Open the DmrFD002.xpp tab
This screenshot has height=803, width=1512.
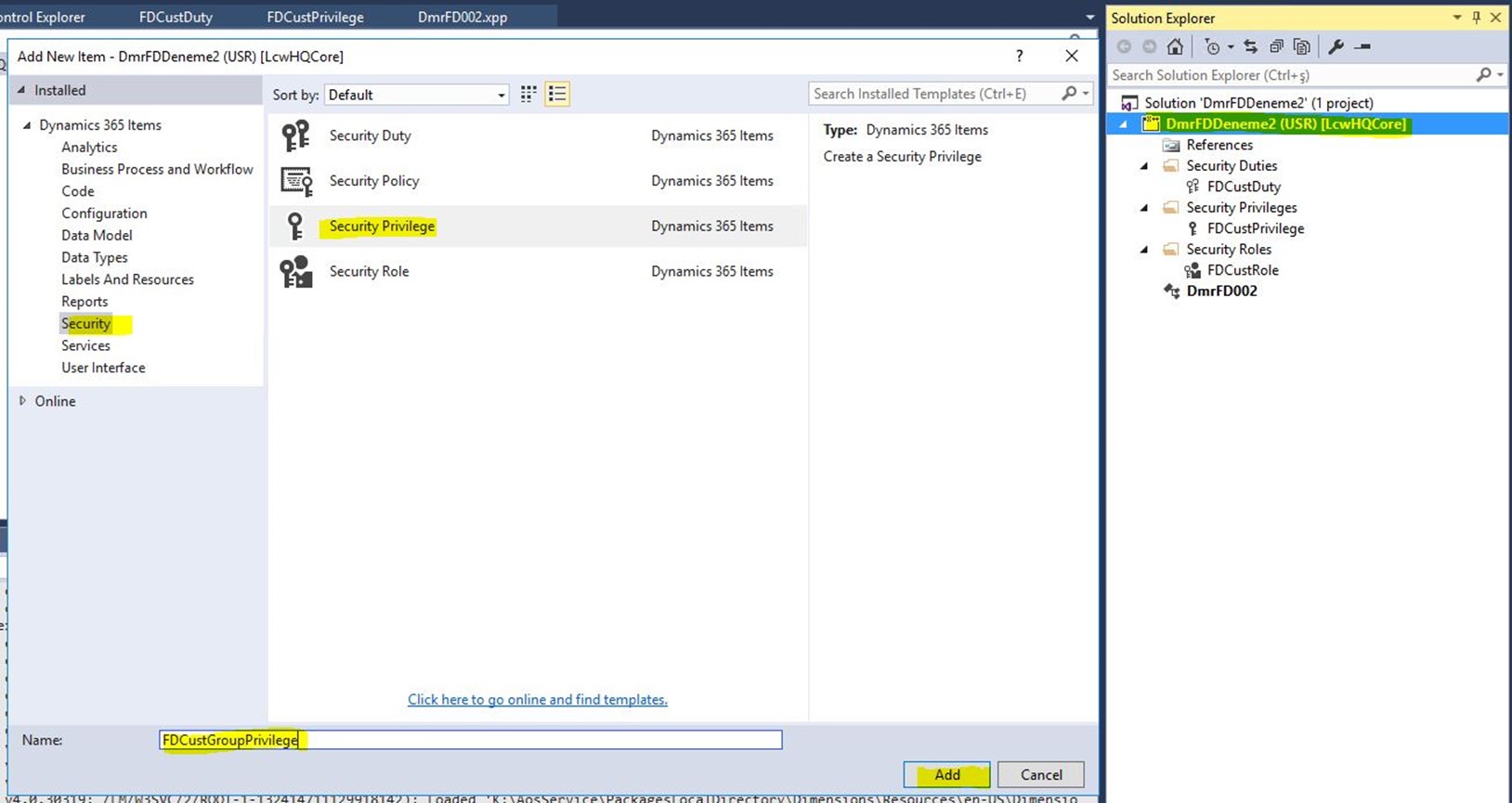(x=462, y=17)
